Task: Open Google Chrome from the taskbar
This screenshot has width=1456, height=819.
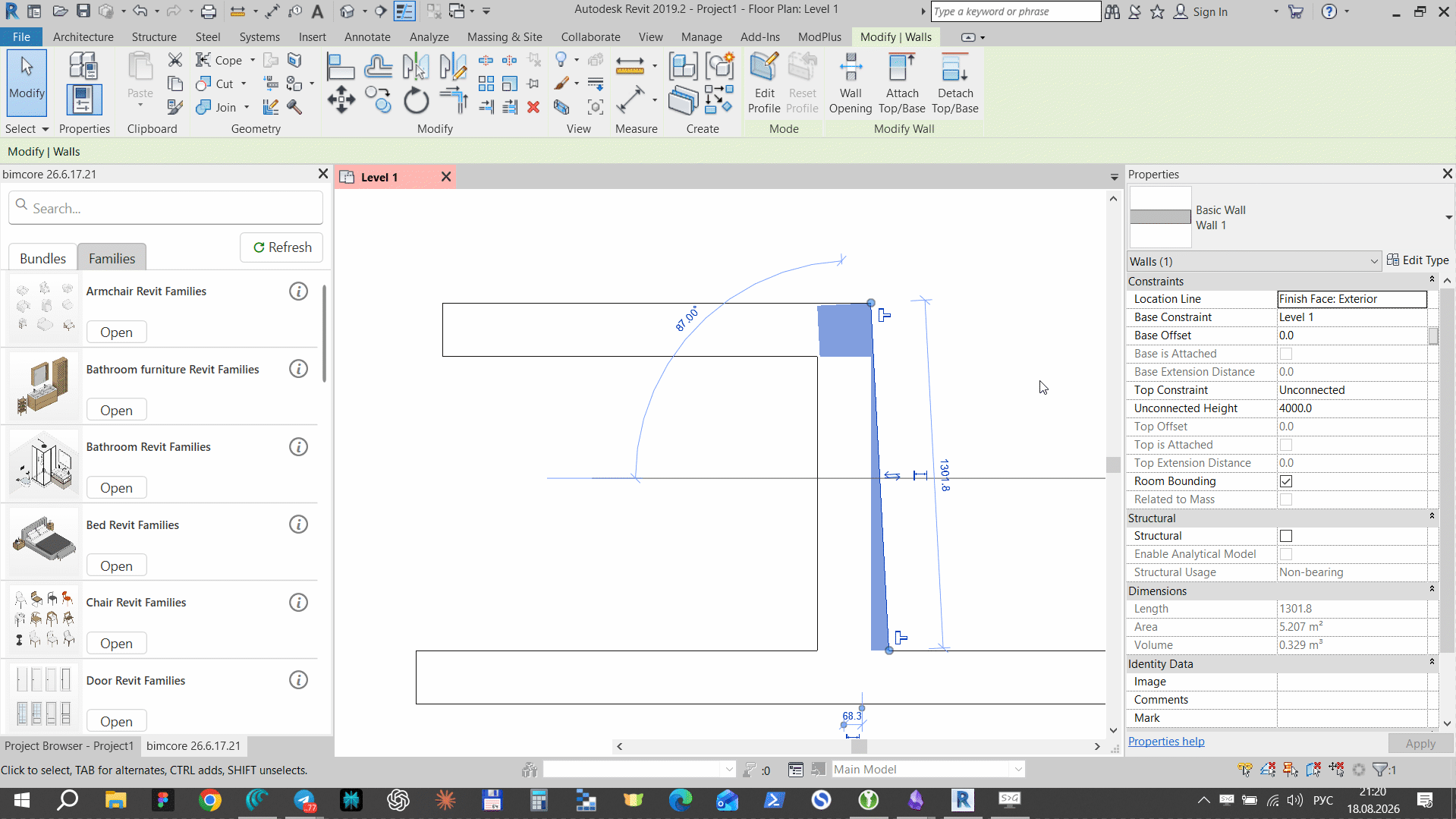Action: tap(209, 800)
